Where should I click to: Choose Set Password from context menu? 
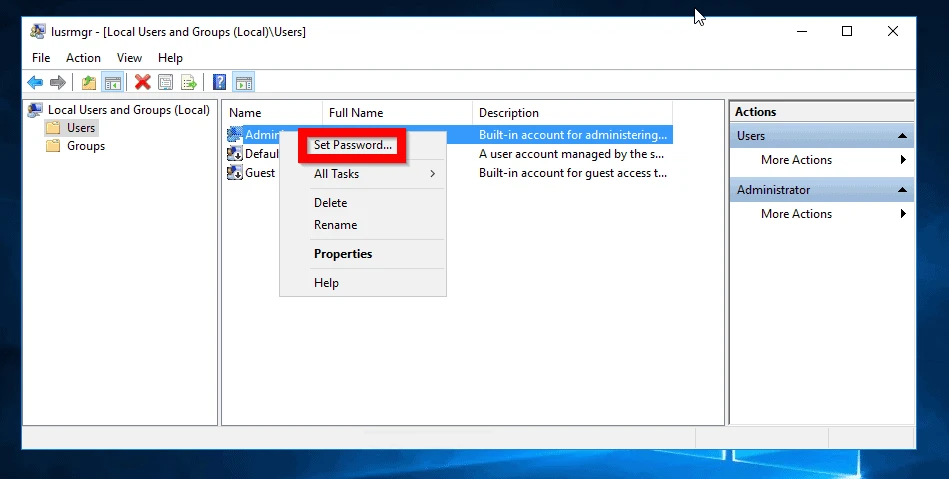(353, 145)
